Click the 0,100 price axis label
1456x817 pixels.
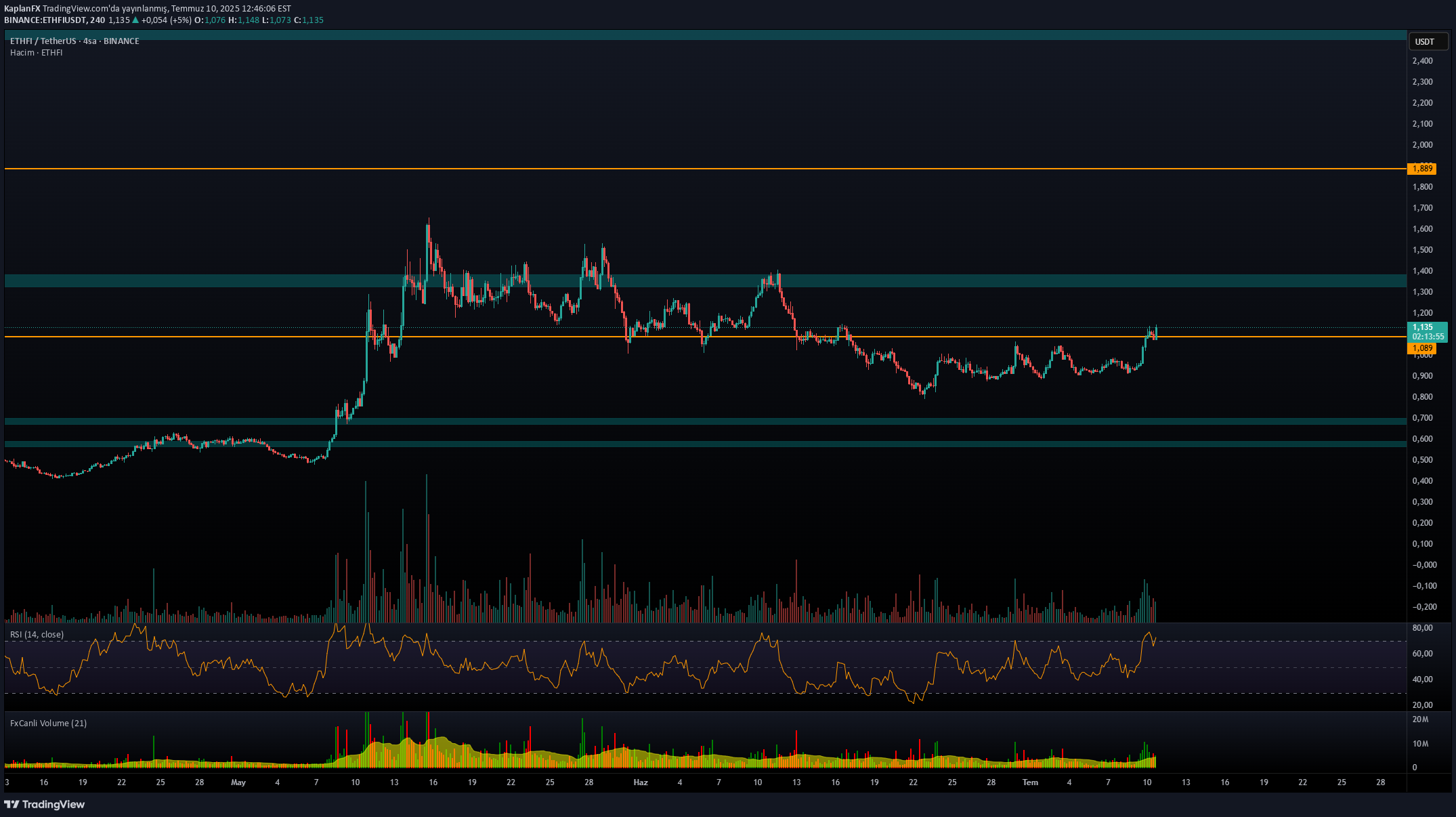pyautogui.click(x=1422, y=544)
